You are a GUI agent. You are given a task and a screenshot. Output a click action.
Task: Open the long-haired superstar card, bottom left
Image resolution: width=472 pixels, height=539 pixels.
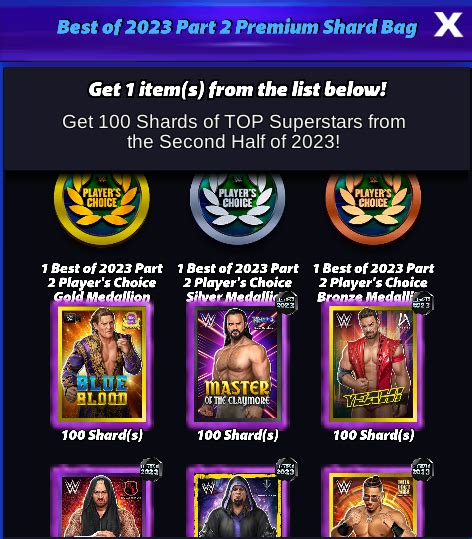(x=102, y=502)
